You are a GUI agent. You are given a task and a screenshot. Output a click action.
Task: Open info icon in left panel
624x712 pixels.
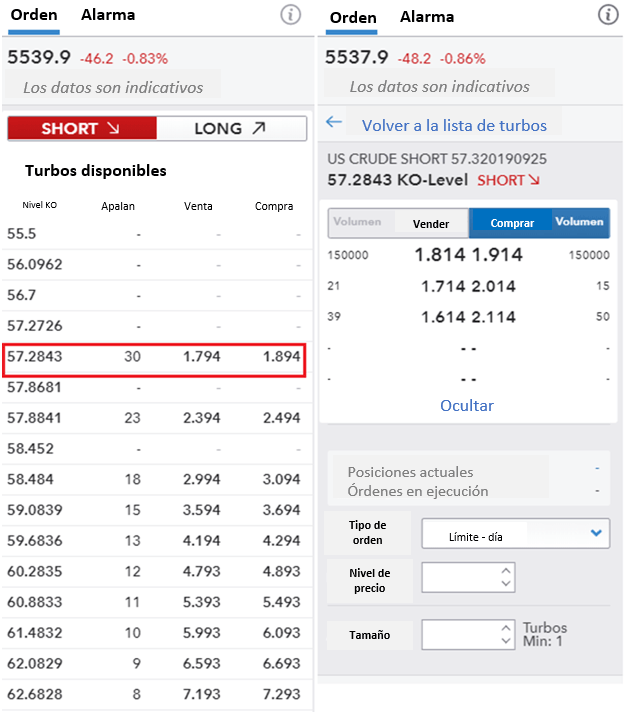coord(290,15)
